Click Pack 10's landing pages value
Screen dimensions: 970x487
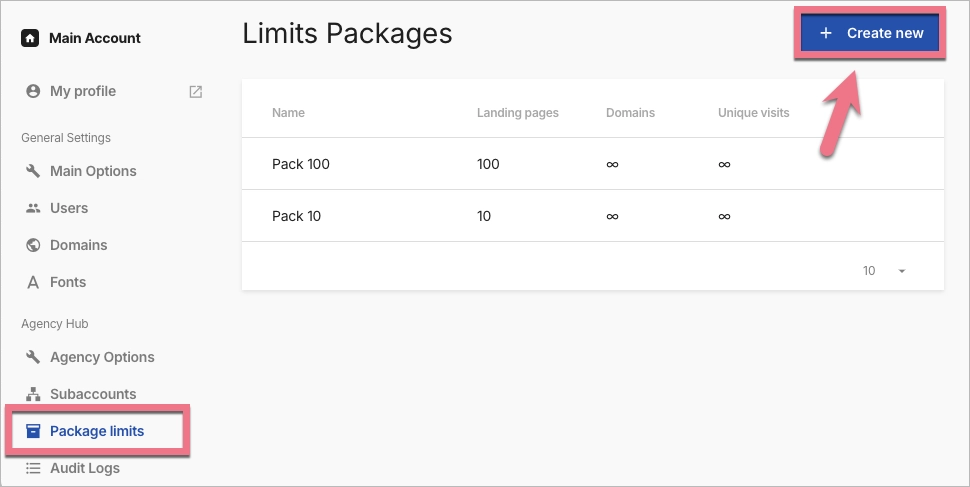(x=484, y=216)
